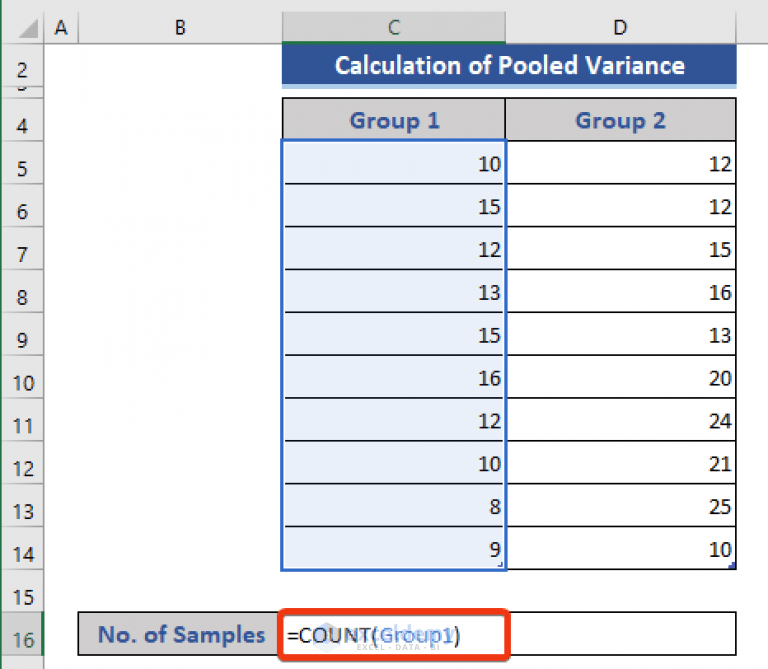Select cell D7 containing 15

(x=621, y=249)
